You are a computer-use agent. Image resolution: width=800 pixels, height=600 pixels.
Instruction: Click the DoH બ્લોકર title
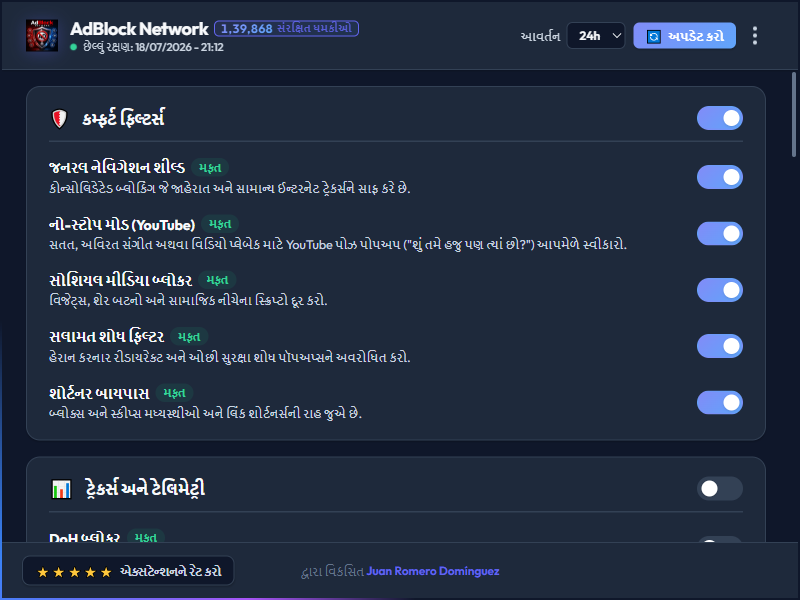(84, 537)
